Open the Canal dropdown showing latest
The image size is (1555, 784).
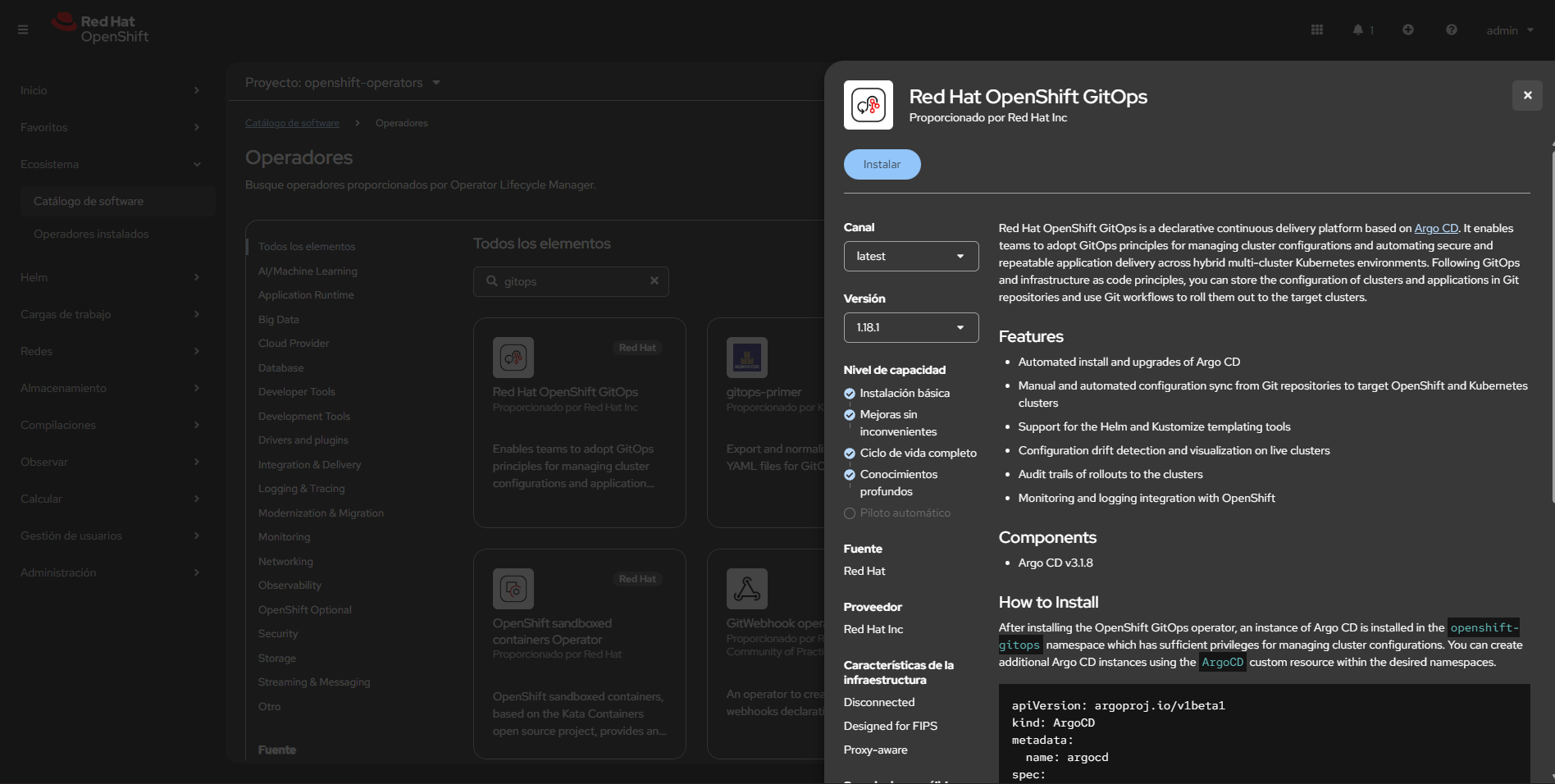(x=910, y=256)
